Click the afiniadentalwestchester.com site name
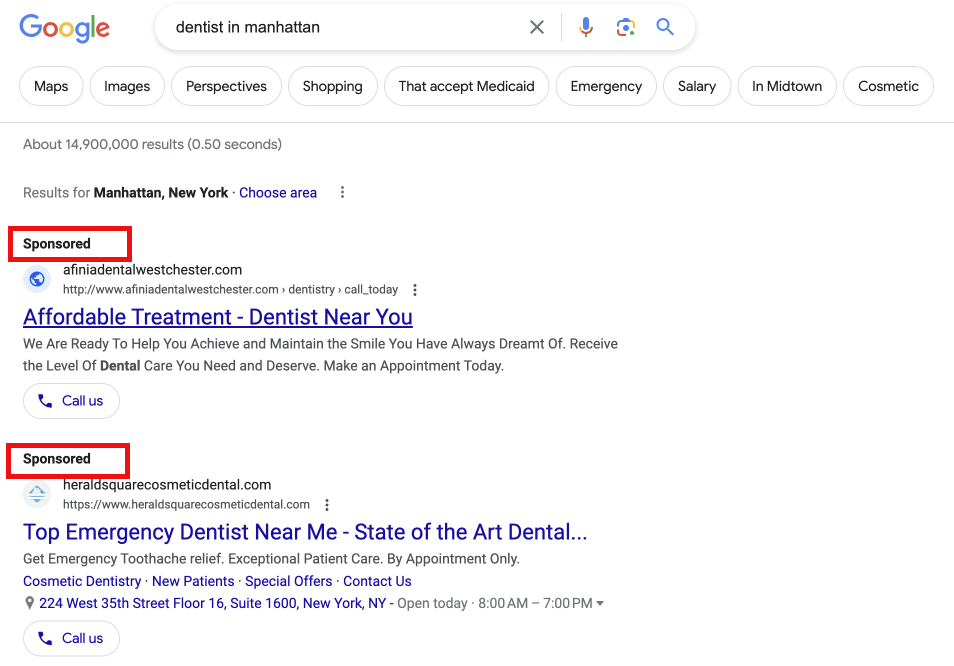Image resolution: width=954 pixels, height=666 pixels. coord(153,269)
